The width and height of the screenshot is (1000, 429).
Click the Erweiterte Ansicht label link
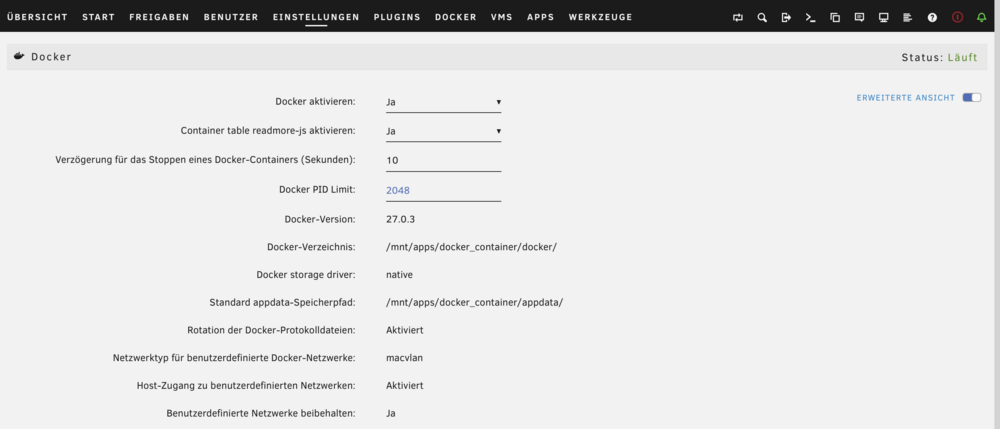(x=906, y=98)
